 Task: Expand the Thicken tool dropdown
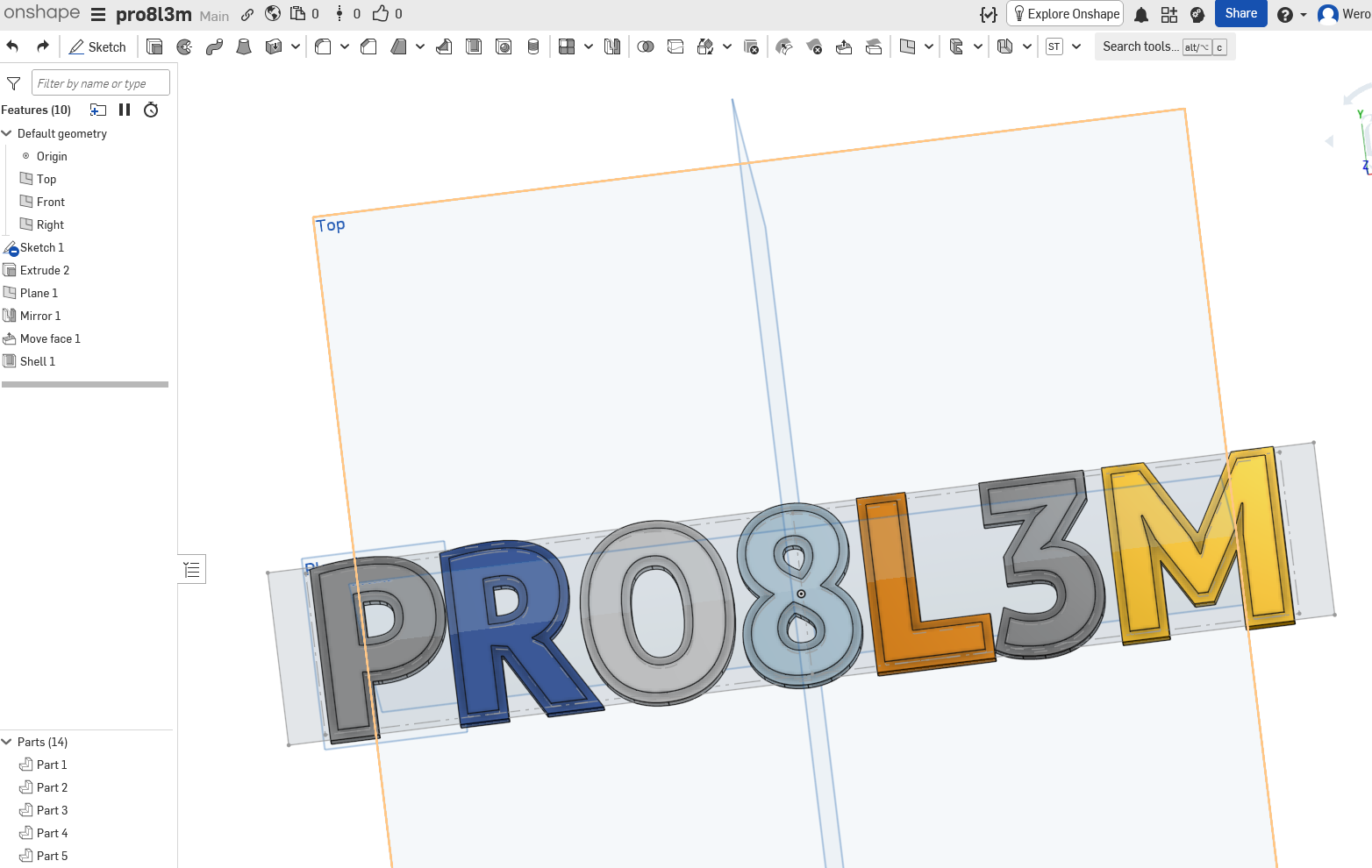click(x=296, y=46)
